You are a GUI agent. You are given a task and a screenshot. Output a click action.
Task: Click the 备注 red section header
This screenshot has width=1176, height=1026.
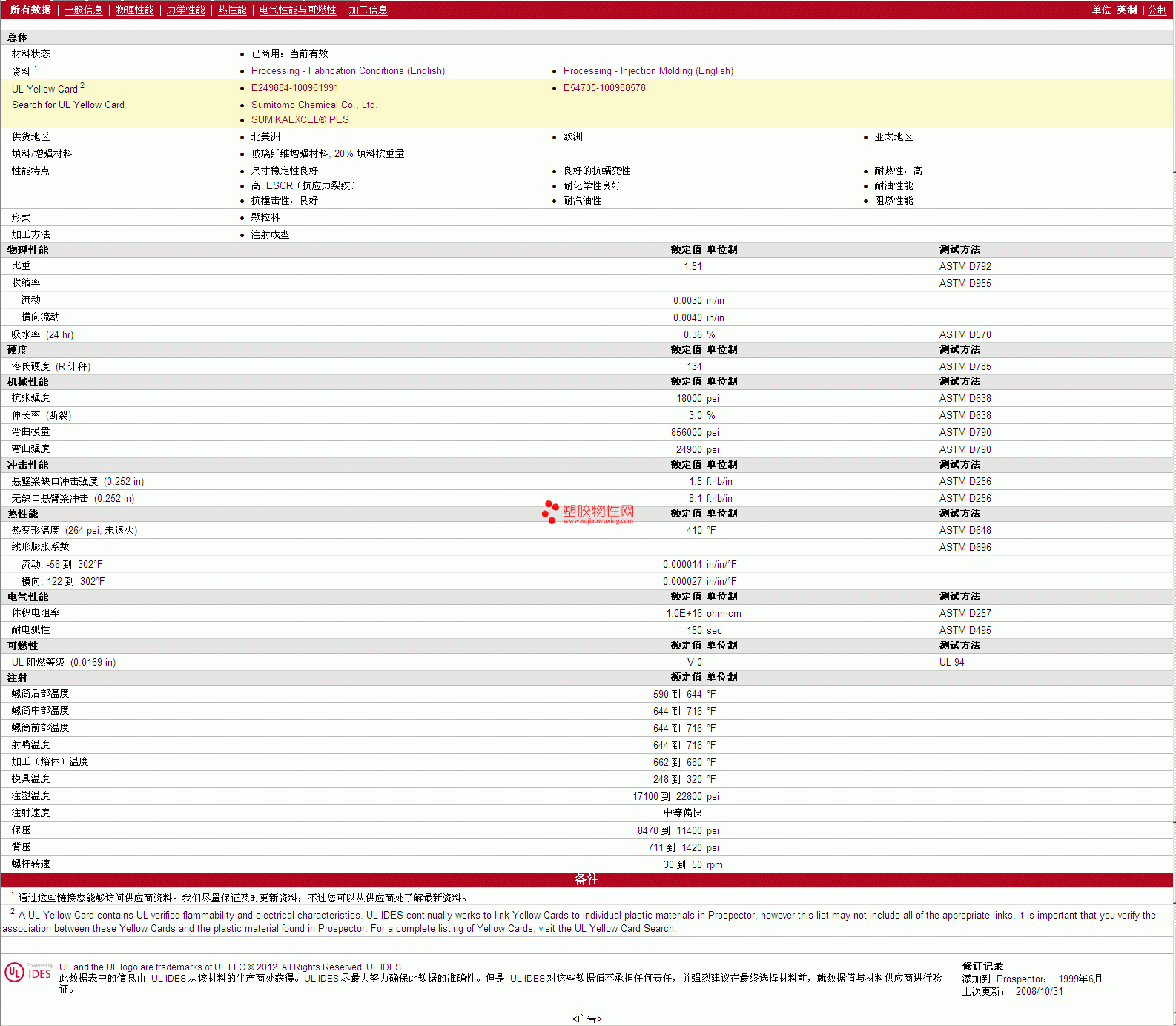(x=587, y=880)
